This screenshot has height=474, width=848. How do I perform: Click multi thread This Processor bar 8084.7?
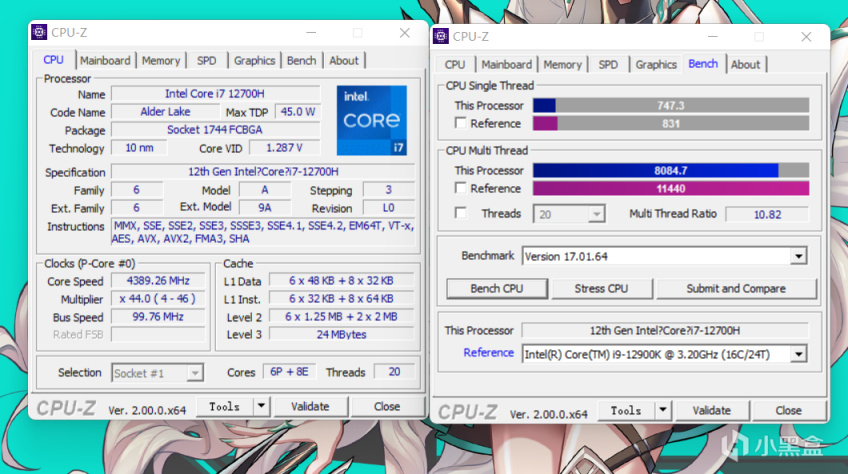(671, 170)
